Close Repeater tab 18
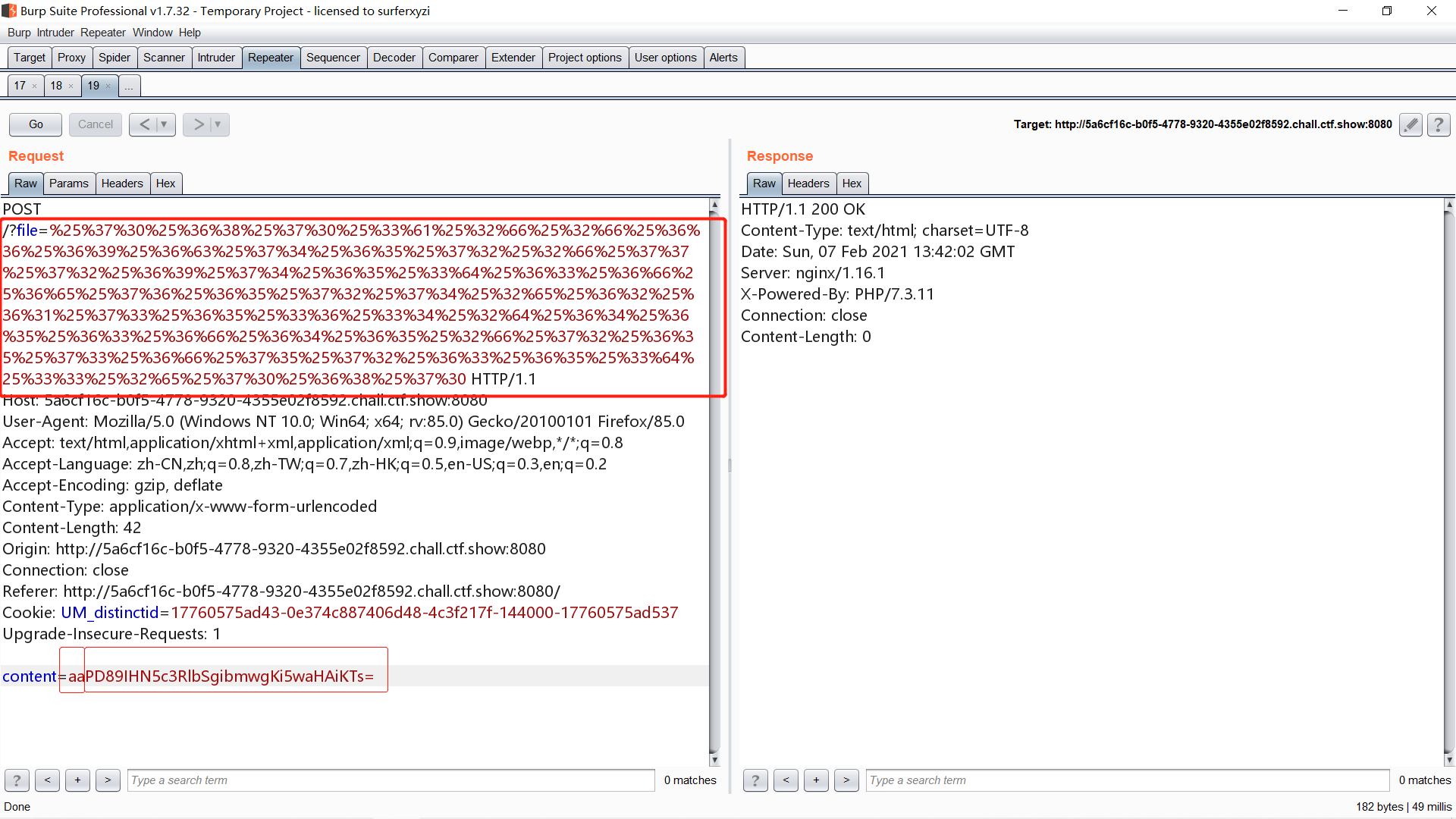The width and height of the screenshot is (1456, 819). (71, 86)
